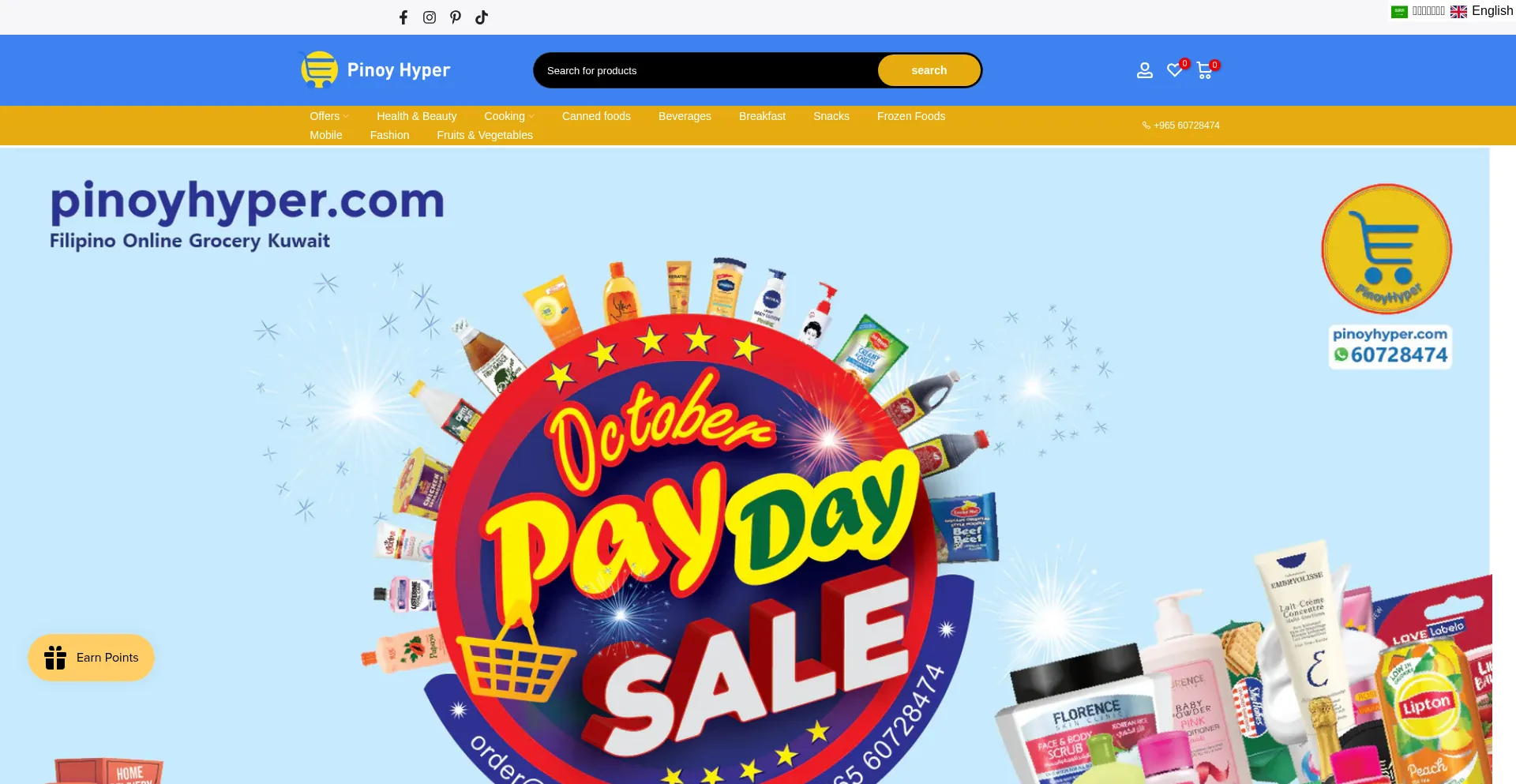Expand the Offers dropdown menu
Image resolution: width=1516 pixels, height=784 pixels.
(x=329, y=116)
